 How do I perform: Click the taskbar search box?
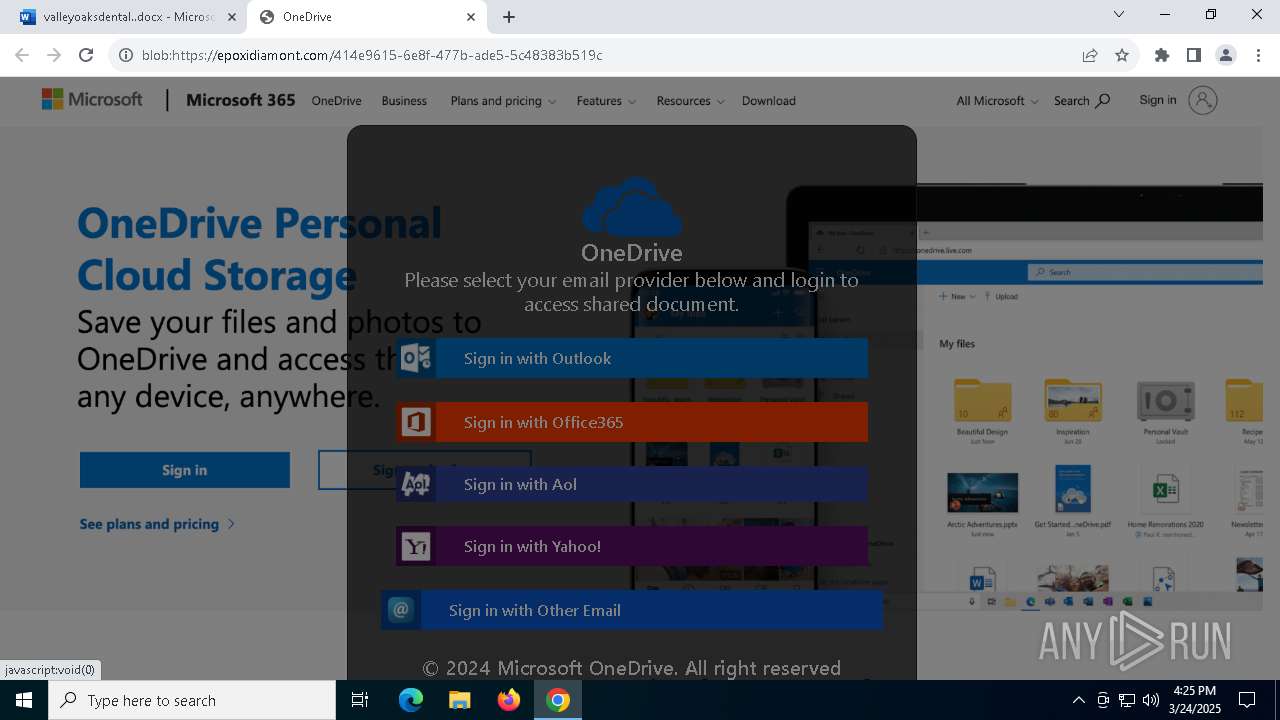pyautogui.click(x=192, y=700)
